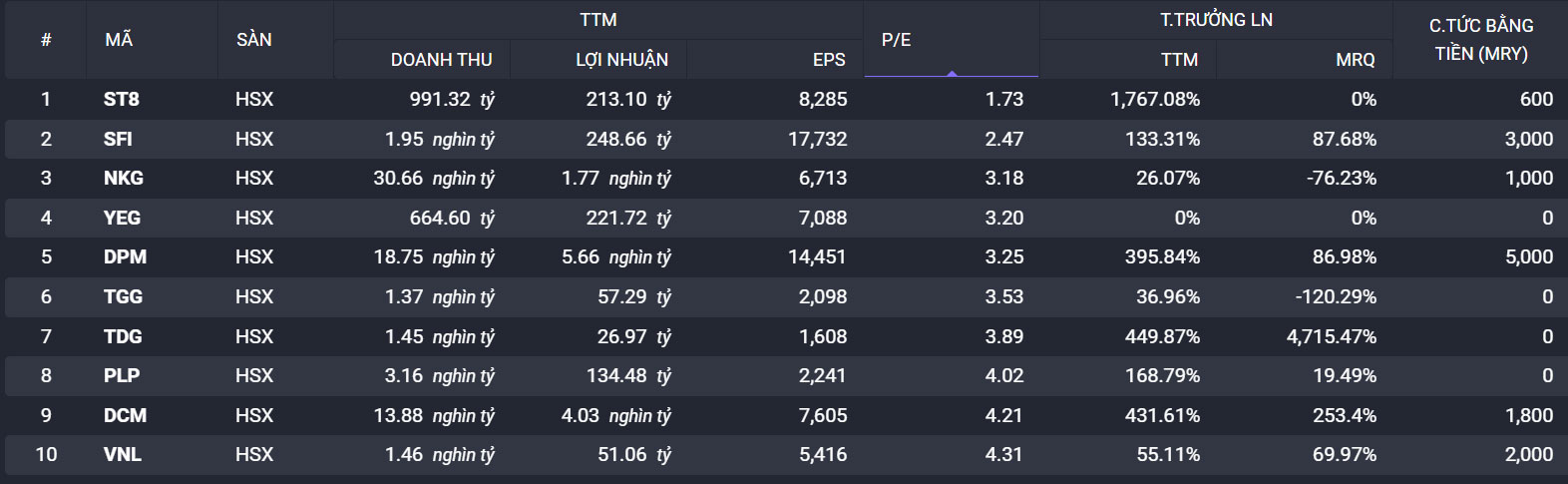Select the DCM ticker symbol
The image size is (1568, 484).
coord(125,415)
